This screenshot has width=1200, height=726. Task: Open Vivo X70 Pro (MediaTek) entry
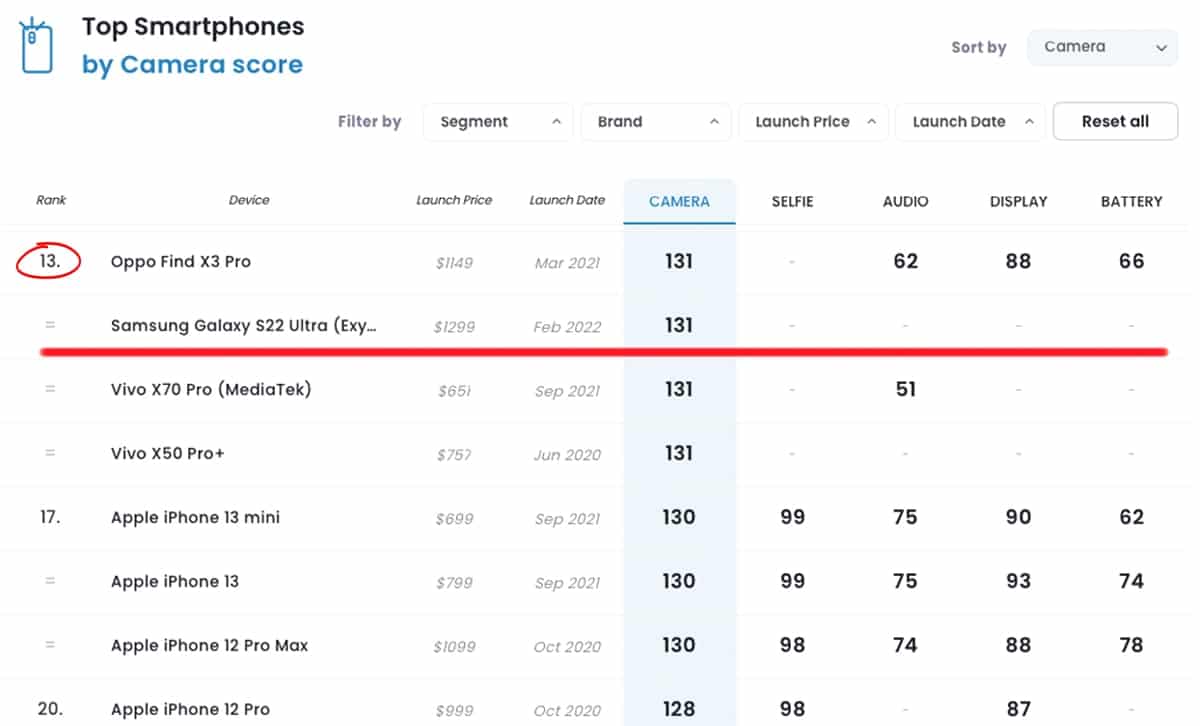pyautogui.click(x=211, y=390)
